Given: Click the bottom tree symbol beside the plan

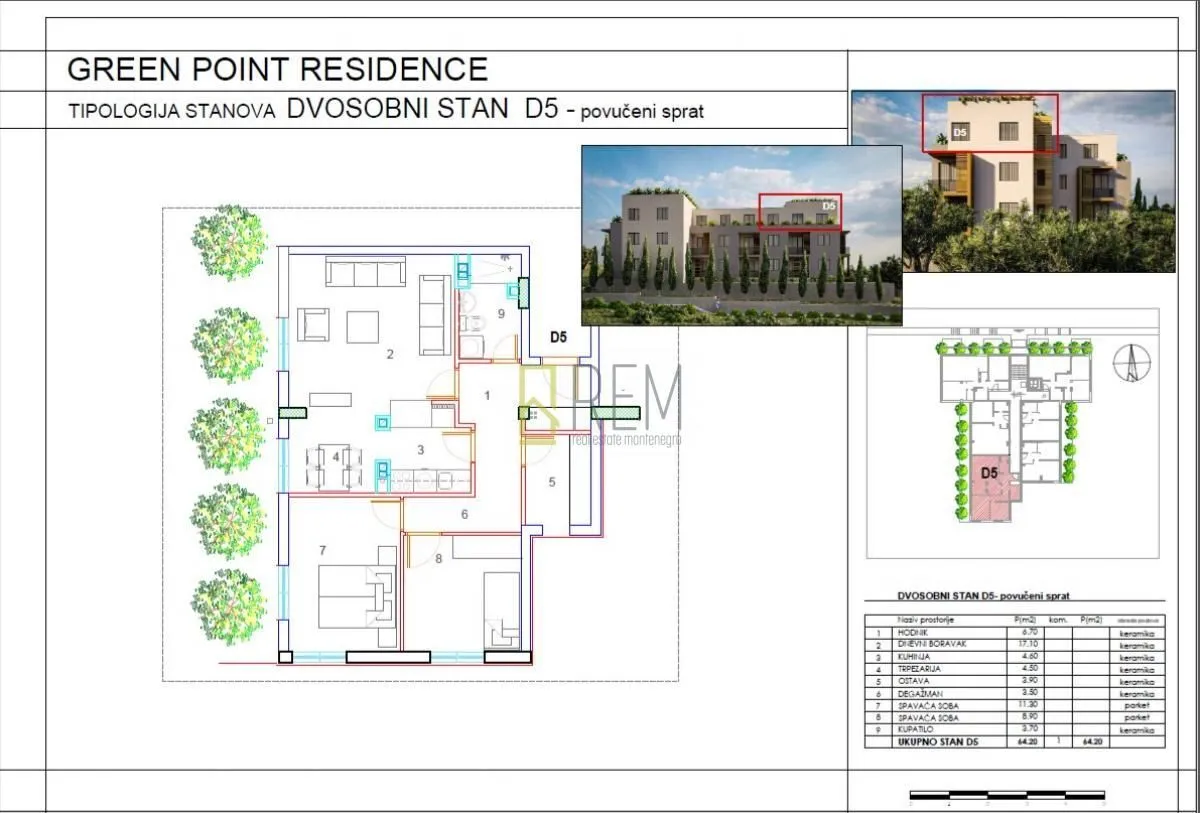Looking at the screenshot, I should [x=229, y=606].
